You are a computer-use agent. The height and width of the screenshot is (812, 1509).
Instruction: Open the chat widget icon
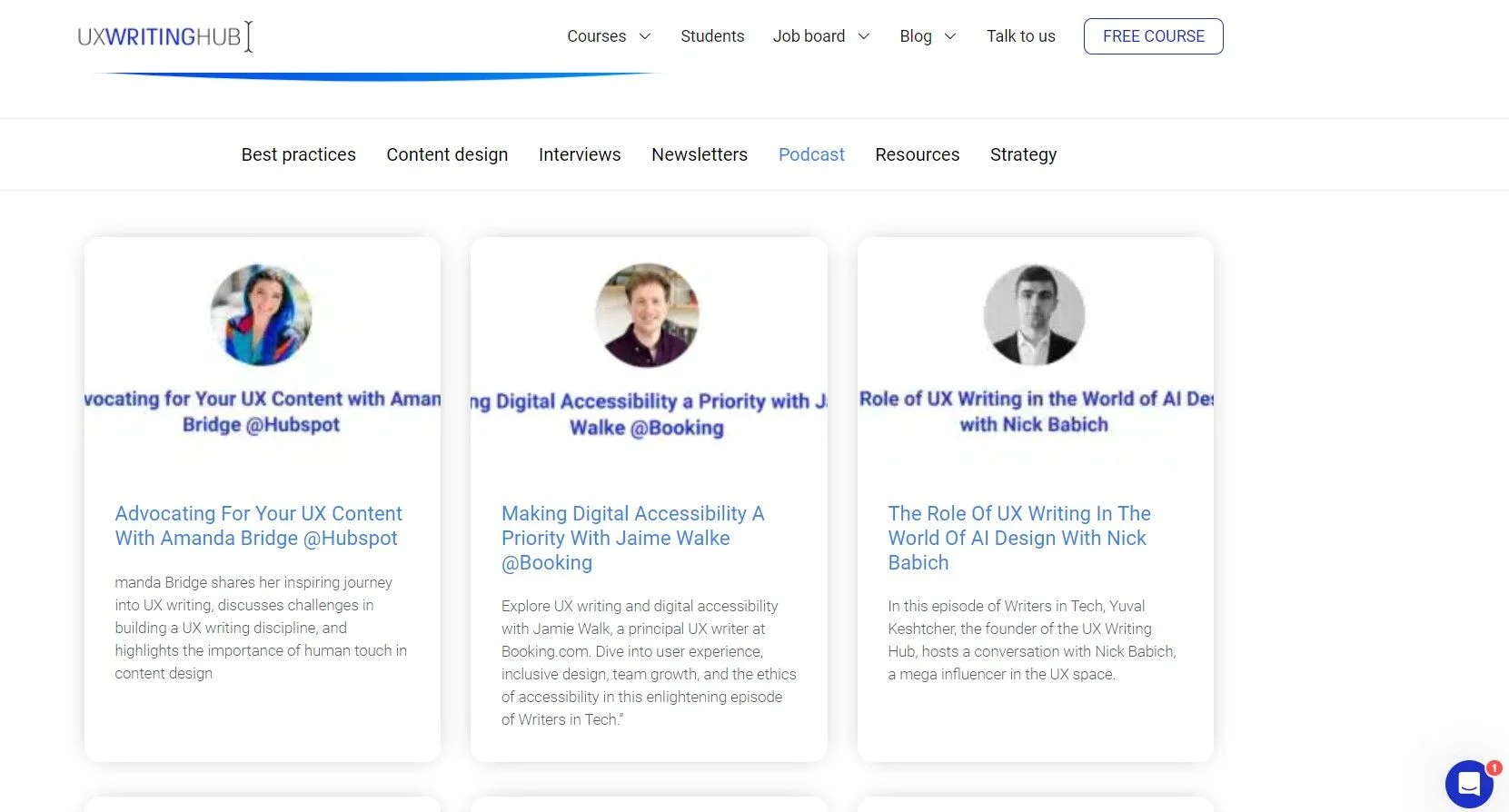click(1469, 783)
